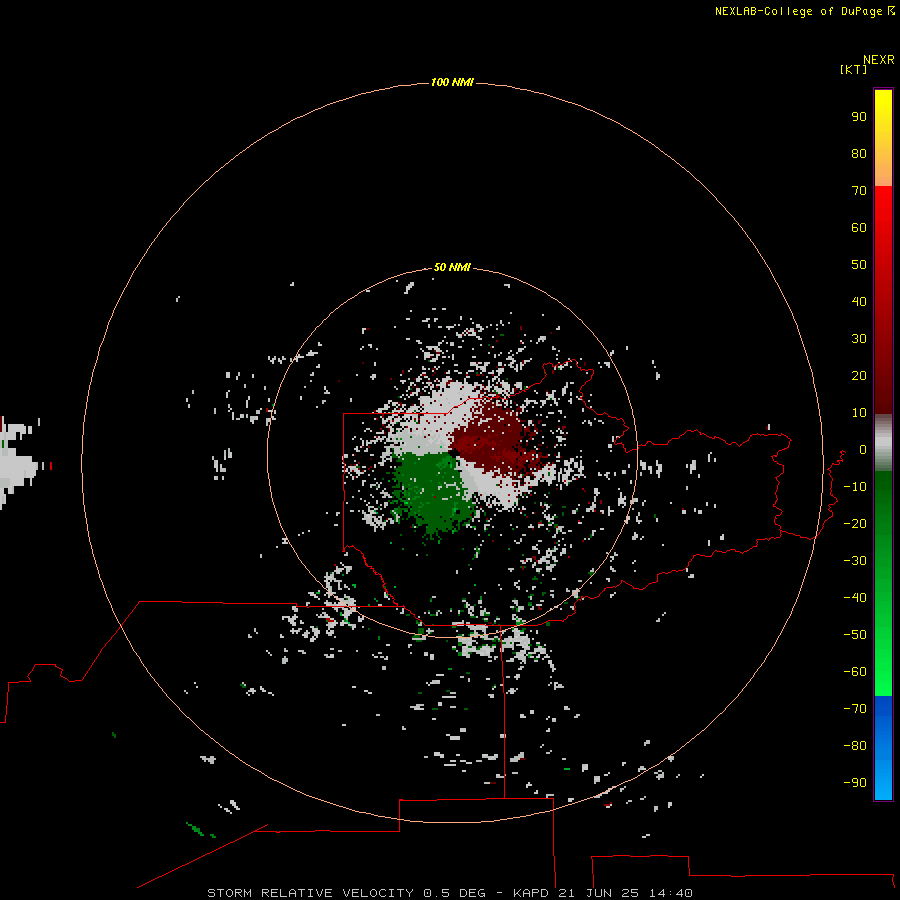Click the dark red outbound velocity region near radar

coord(498,440)
